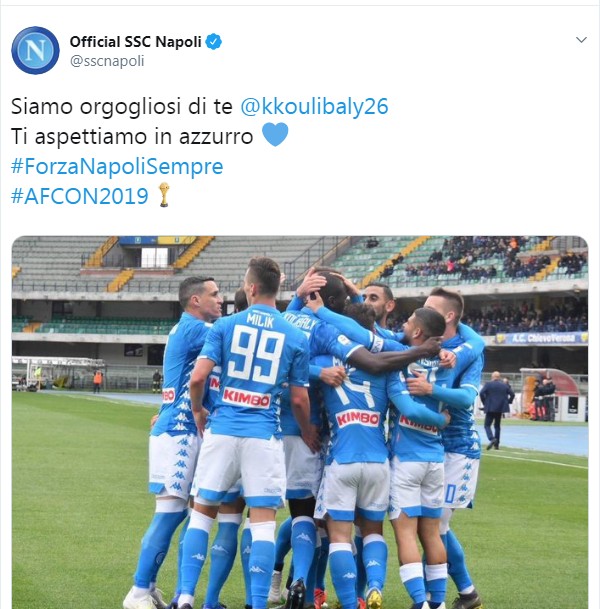This screenshot has height=609, width=600.
Task: Open the attached team celebration photo
Action: [300, 422]
